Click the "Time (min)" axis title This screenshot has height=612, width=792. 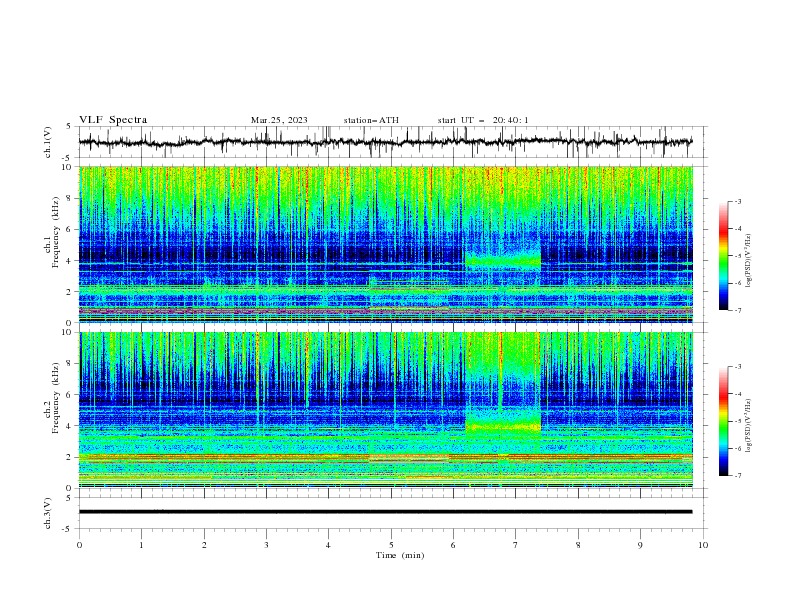(400, 555)
